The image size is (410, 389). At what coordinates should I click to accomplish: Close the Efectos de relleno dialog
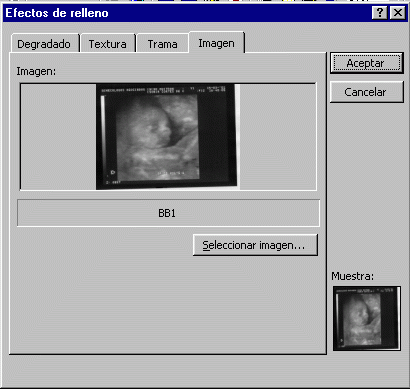(x=398, y=13)
